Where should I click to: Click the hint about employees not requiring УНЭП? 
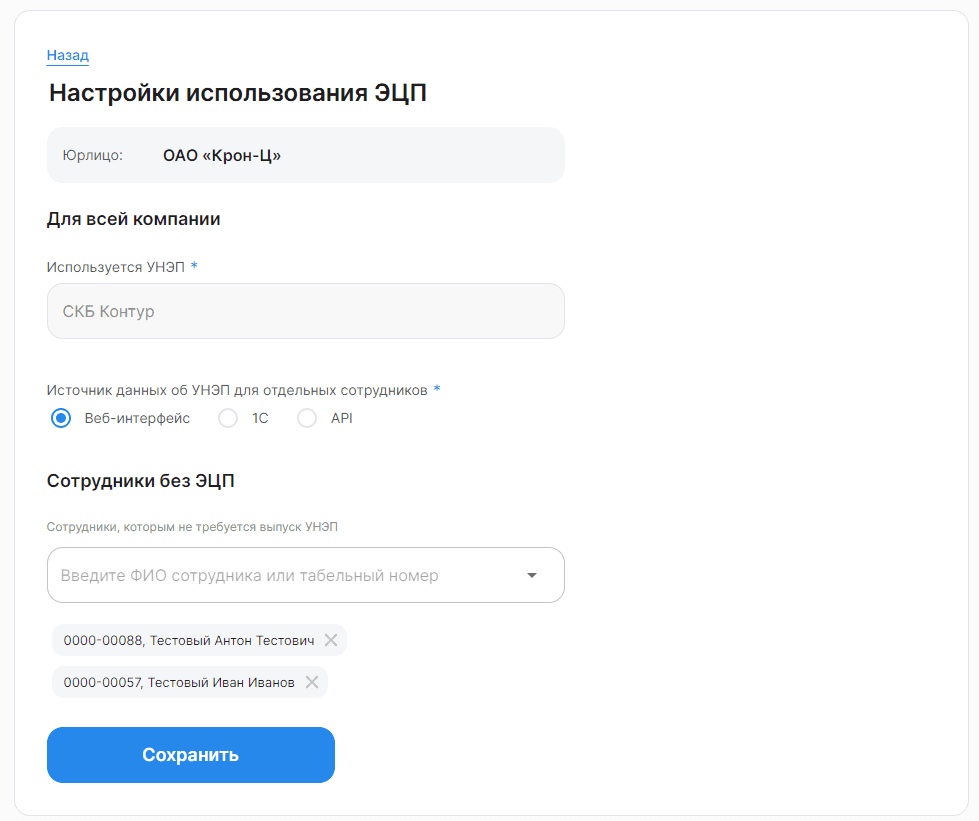coord(192,527)
